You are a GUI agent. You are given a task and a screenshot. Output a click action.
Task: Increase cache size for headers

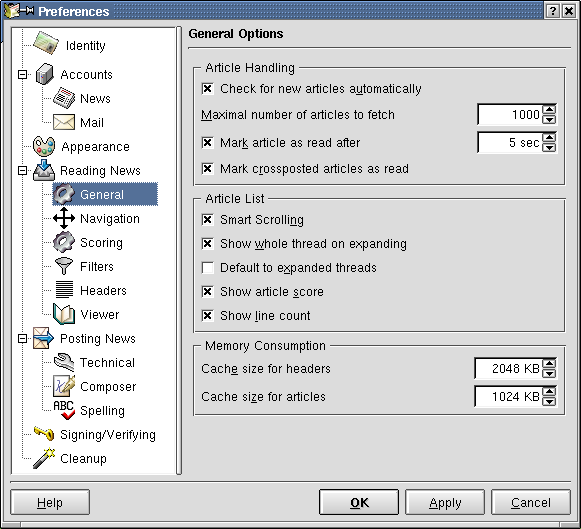[x=549, y=363]
